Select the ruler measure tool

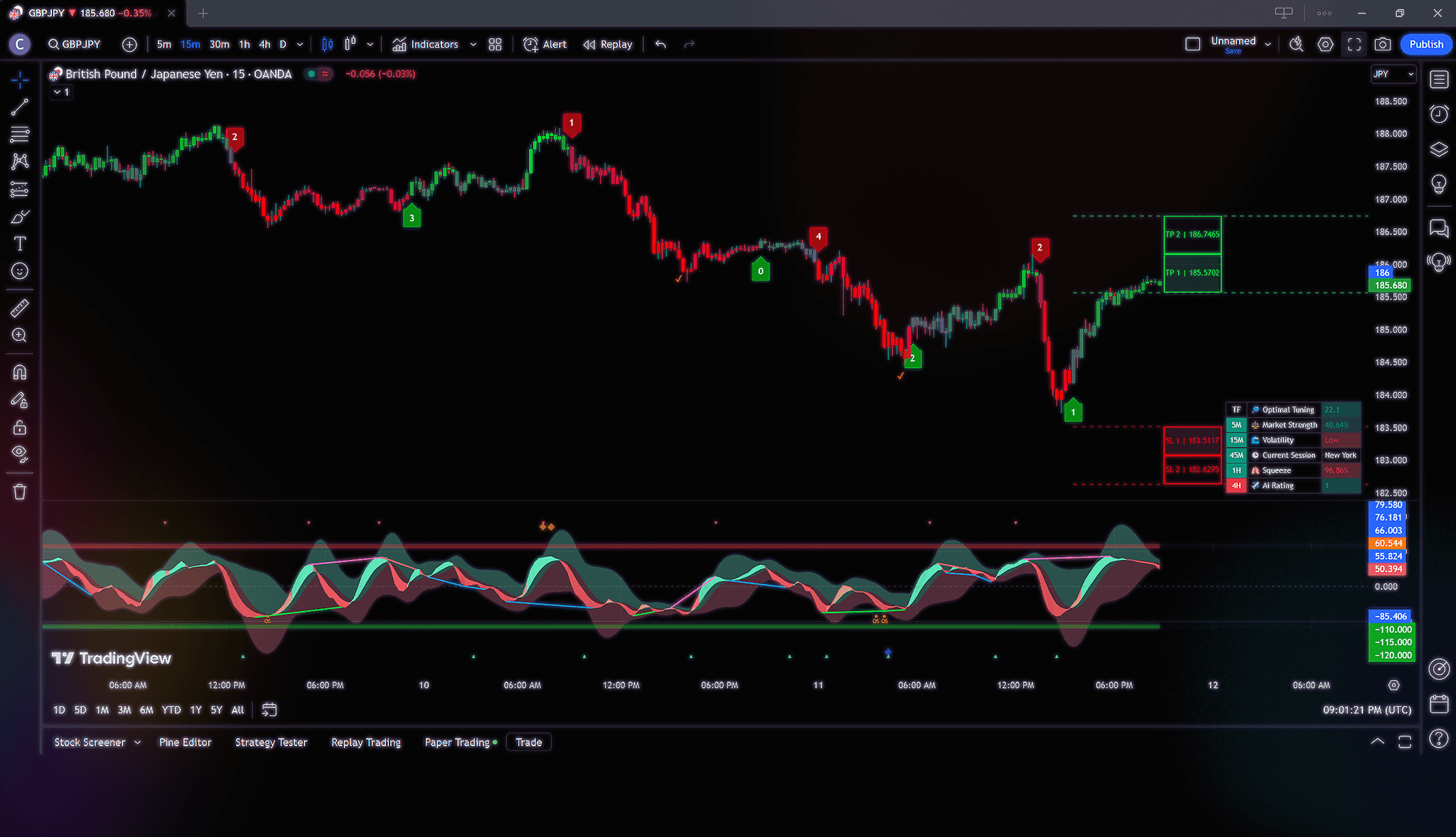click(x=20, y=308)
